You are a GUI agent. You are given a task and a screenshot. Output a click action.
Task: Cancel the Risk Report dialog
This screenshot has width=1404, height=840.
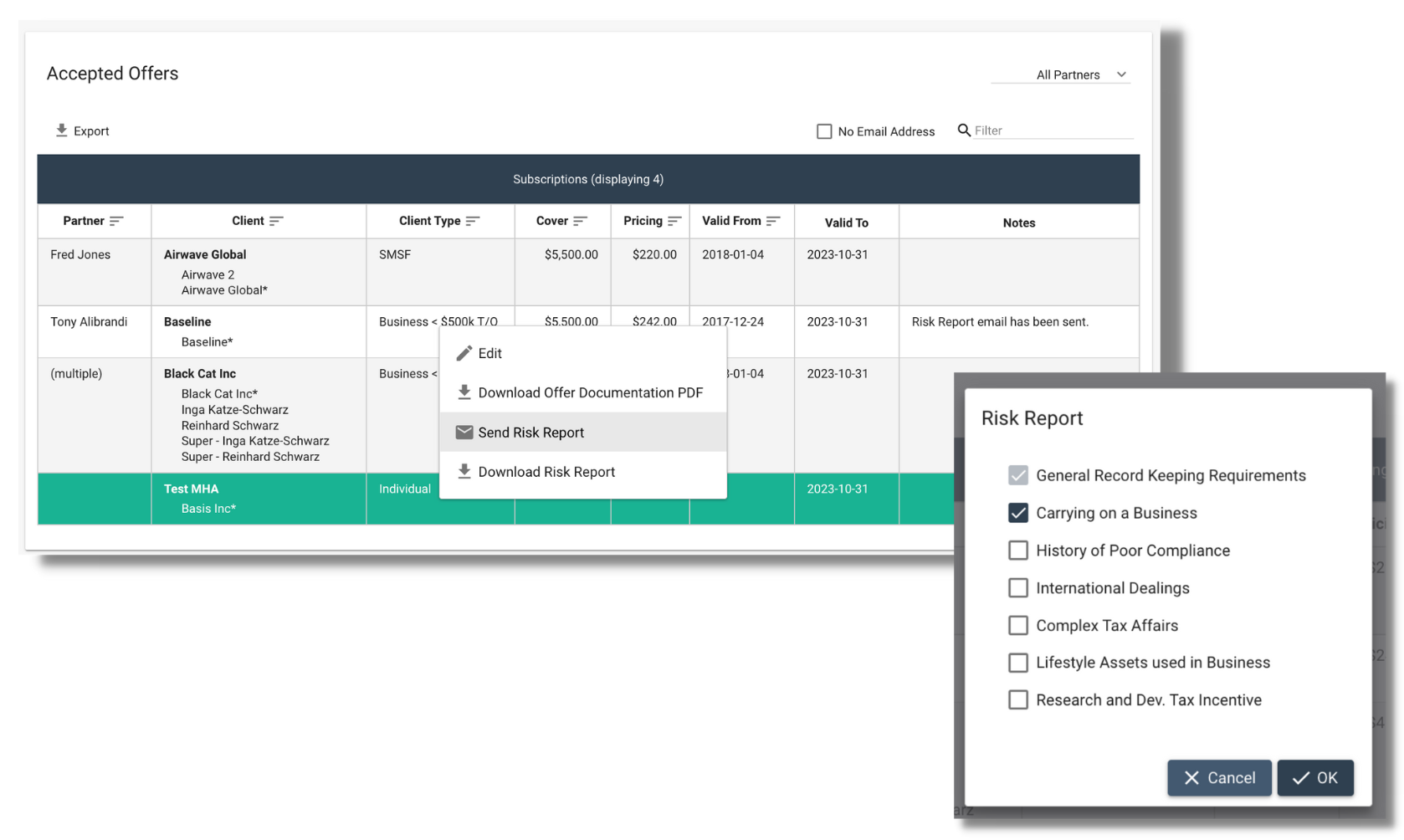(x=1218, y=777)
